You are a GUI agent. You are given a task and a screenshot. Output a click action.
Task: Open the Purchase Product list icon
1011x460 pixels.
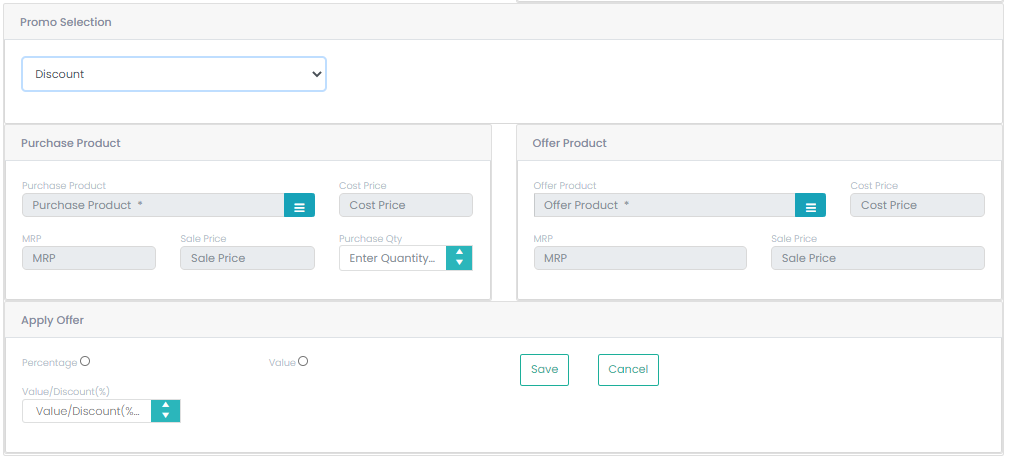pos(299,205)
